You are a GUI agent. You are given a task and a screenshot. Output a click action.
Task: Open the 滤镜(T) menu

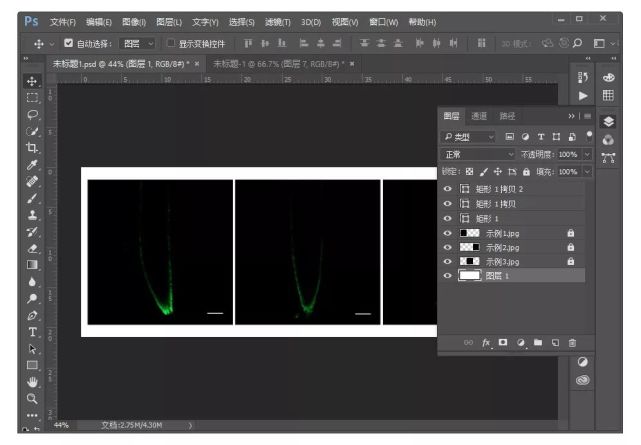click(280, 21)
